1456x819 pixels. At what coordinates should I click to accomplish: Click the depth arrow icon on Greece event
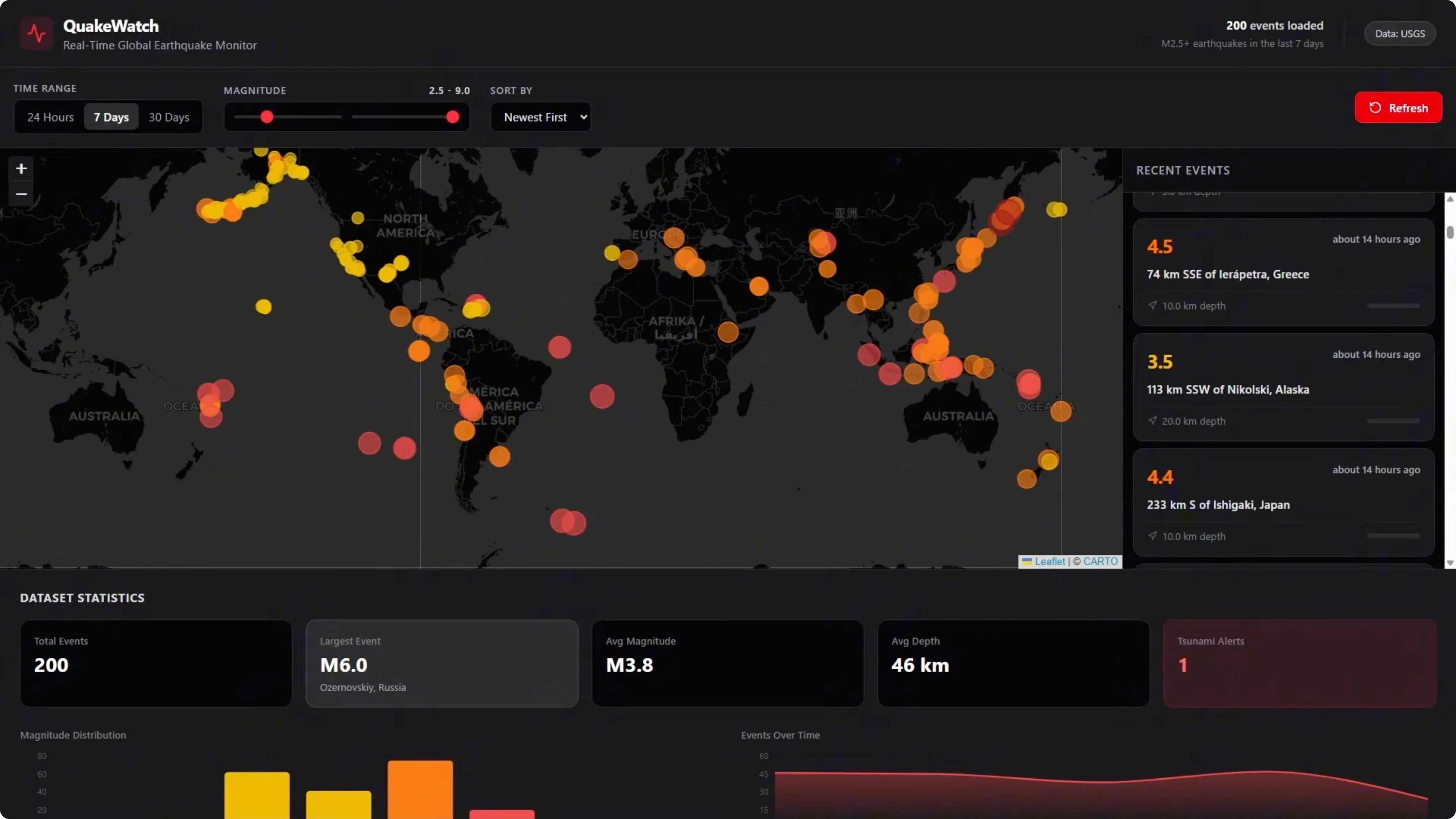(x=1152, y=305)
